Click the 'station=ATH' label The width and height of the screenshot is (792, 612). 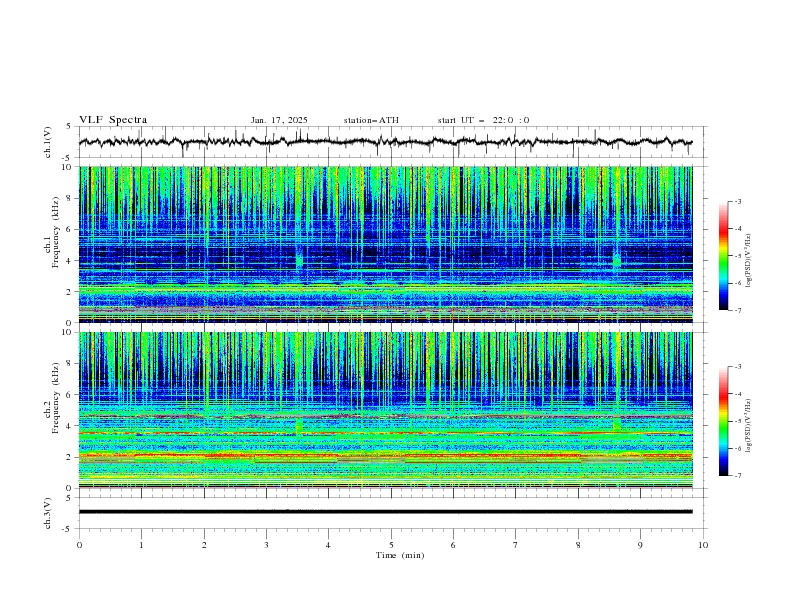(371, 120)
